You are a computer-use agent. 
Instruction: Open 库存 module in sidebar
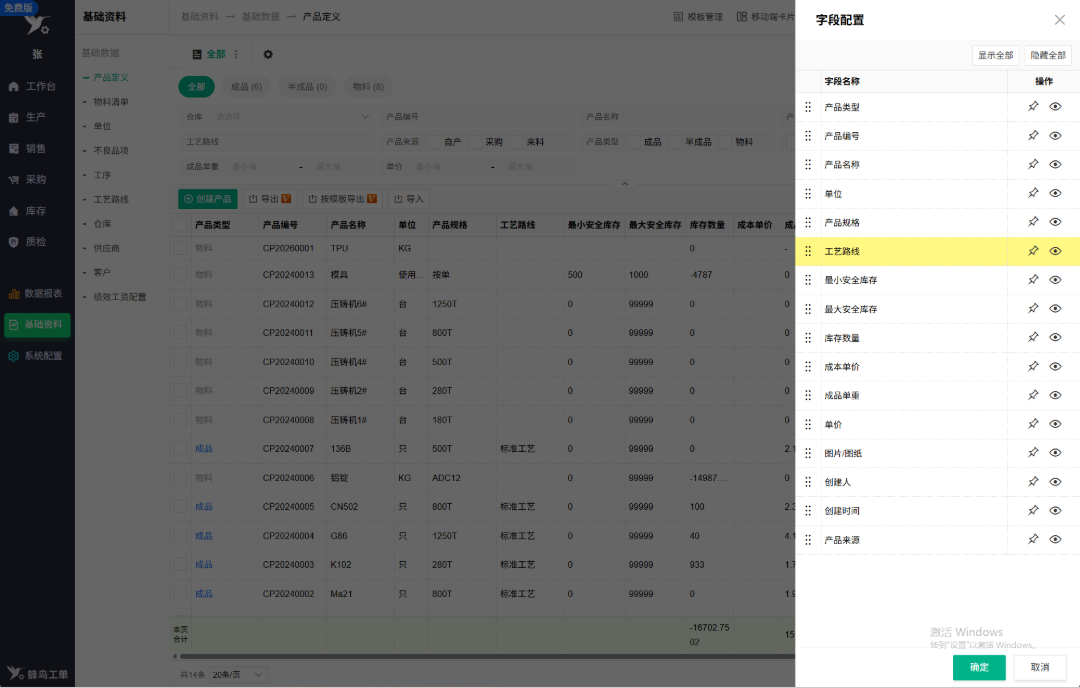pyautogui.click(x=28, y=211)
